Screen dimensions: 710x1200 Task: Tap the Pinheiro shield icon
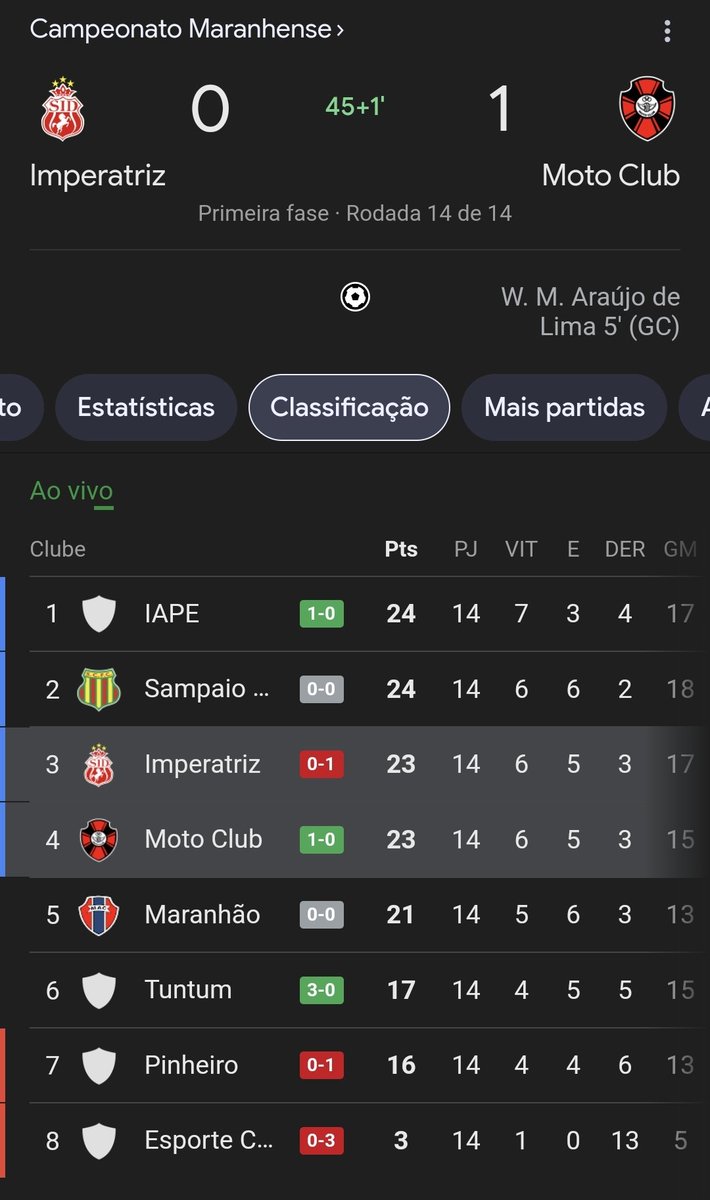(98, 1065)
